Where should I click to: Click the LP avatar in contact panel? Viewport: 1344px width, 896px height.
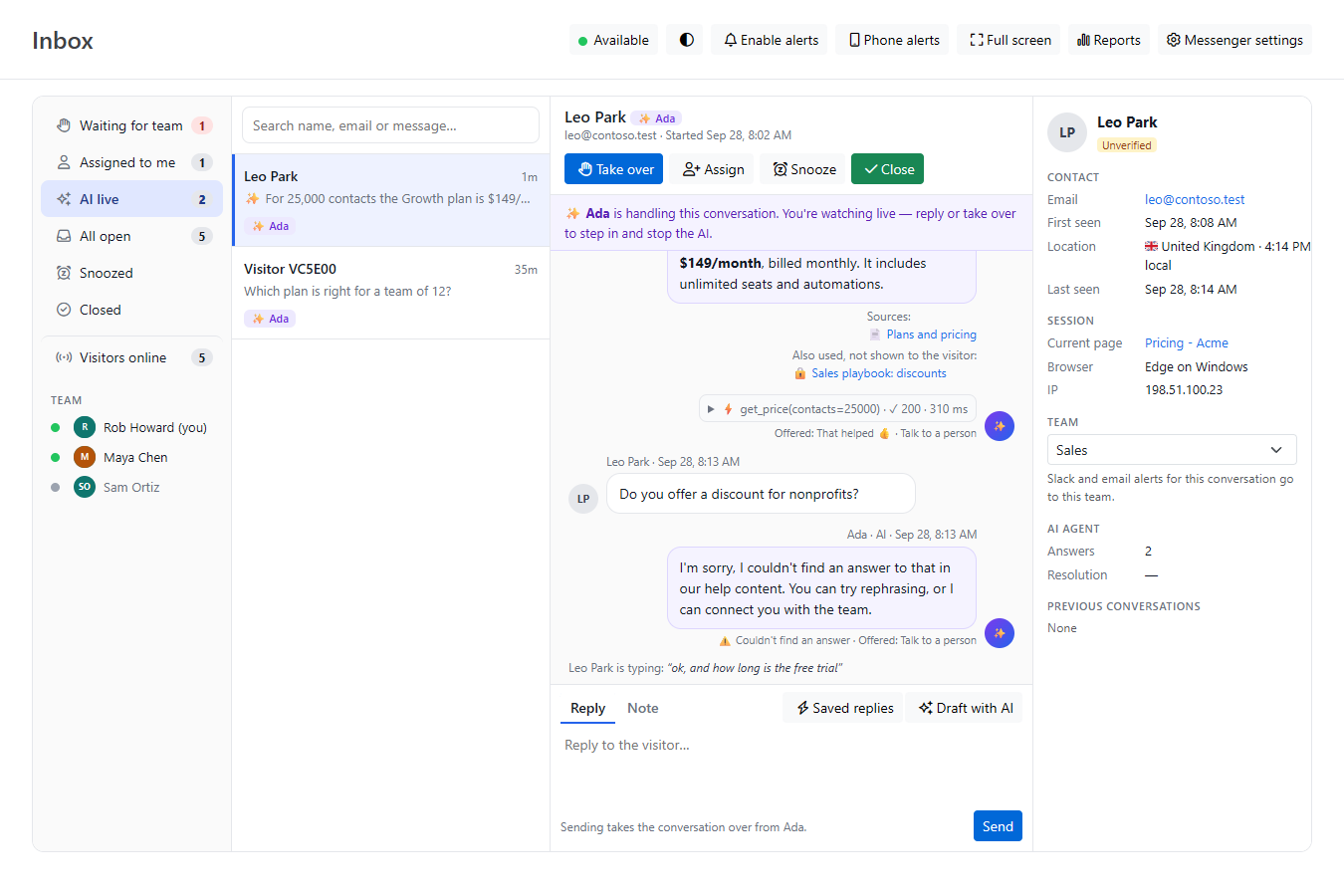1067,132
